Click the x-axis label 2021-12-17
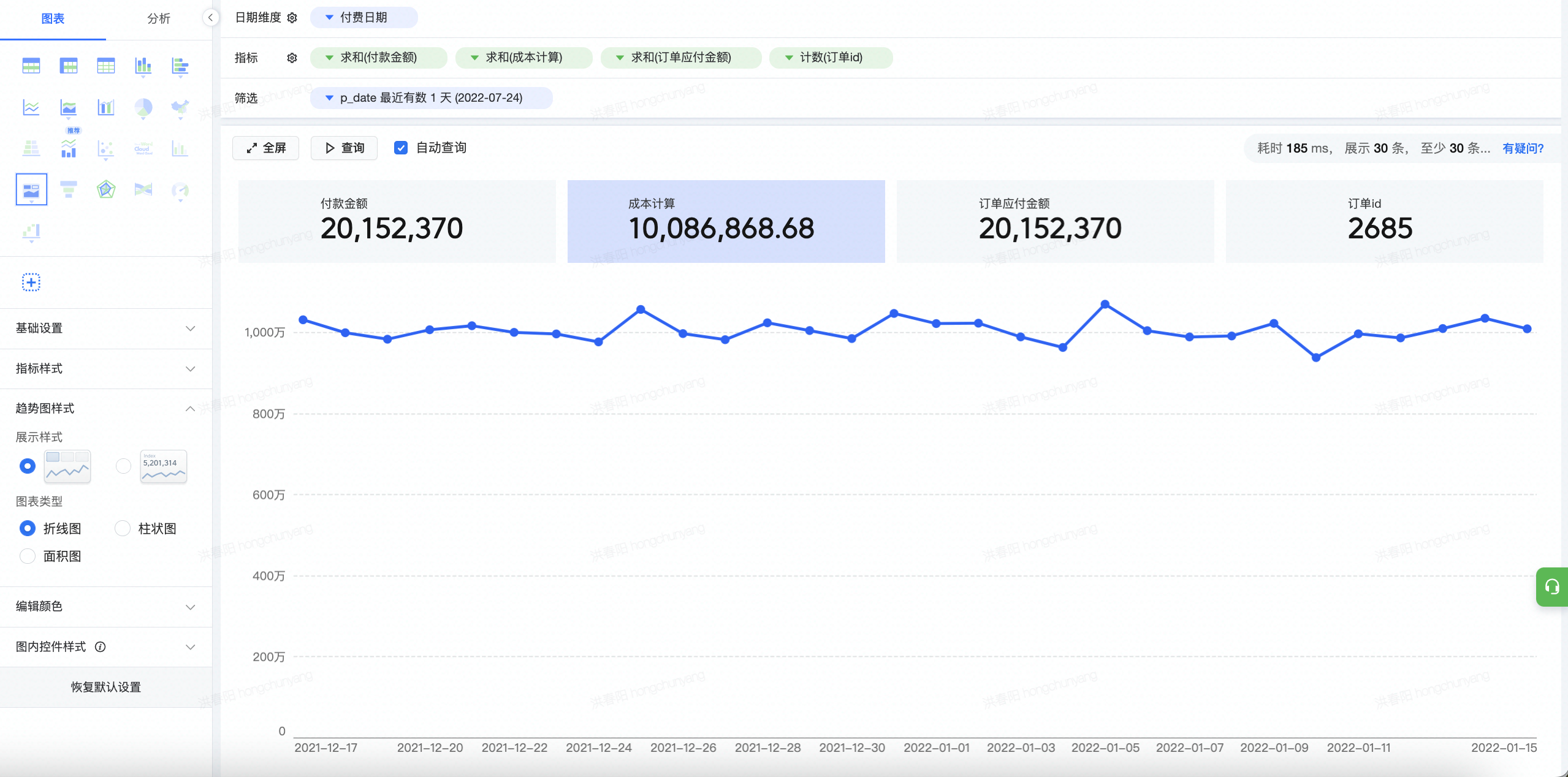The height and width of the screenshot is (777, 1568). tap(326, 748)
